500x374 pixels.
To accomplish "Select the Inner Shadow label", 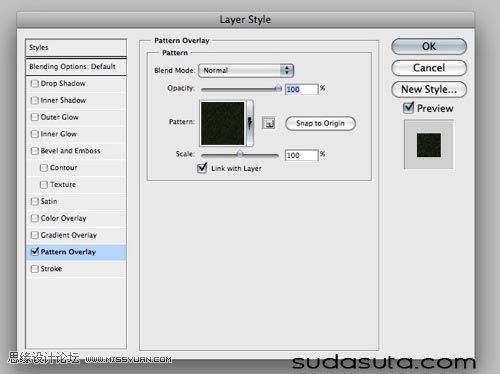I will click(x=63, y=100).
